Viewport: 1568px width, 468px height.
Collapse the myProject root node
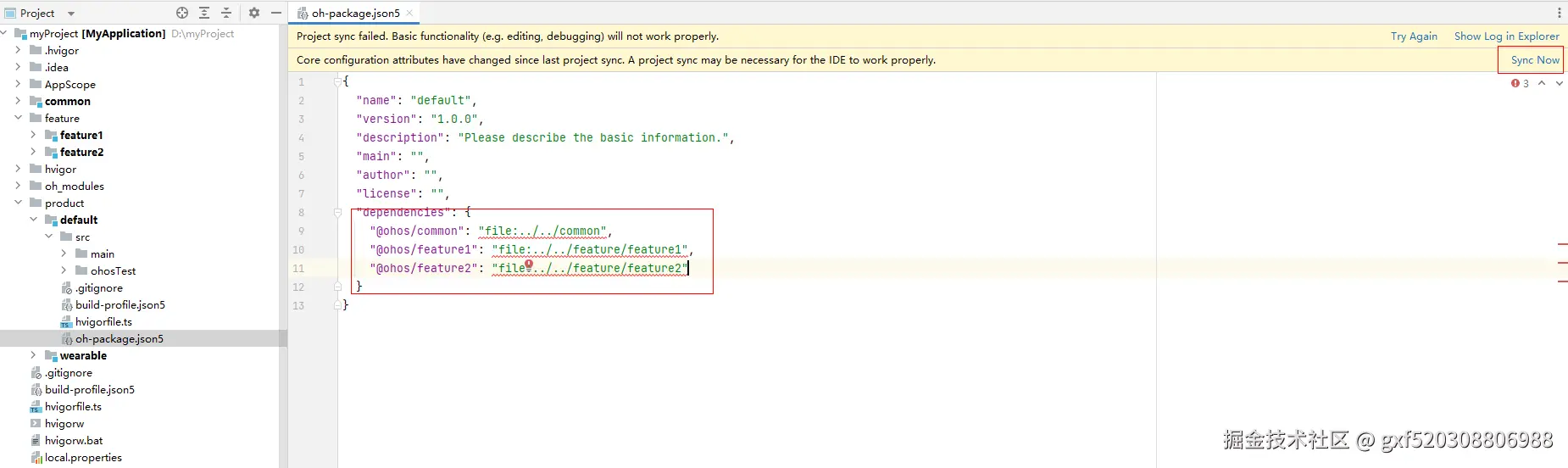pos(4,33)
